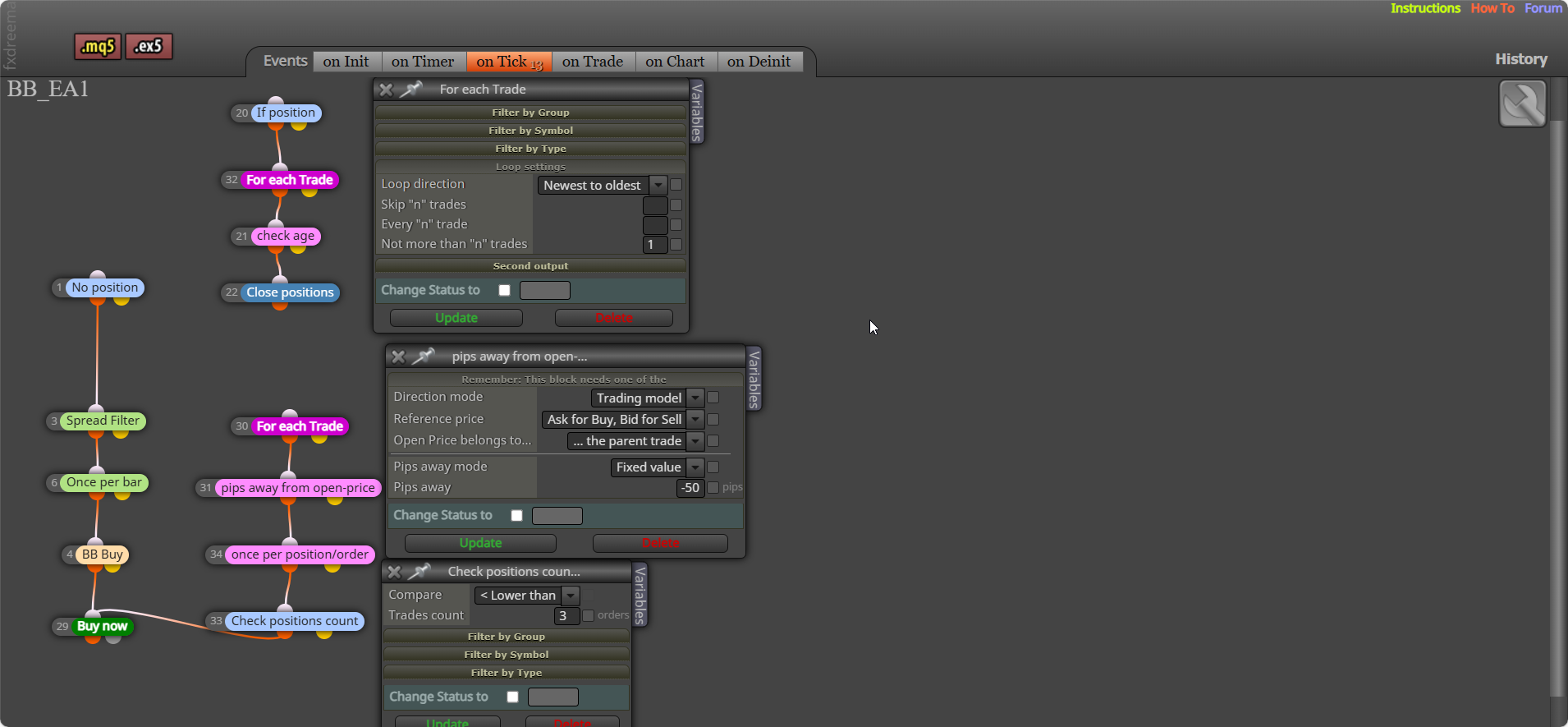
Task: Tick the Trades count orders checkbox
Action: 588,615
